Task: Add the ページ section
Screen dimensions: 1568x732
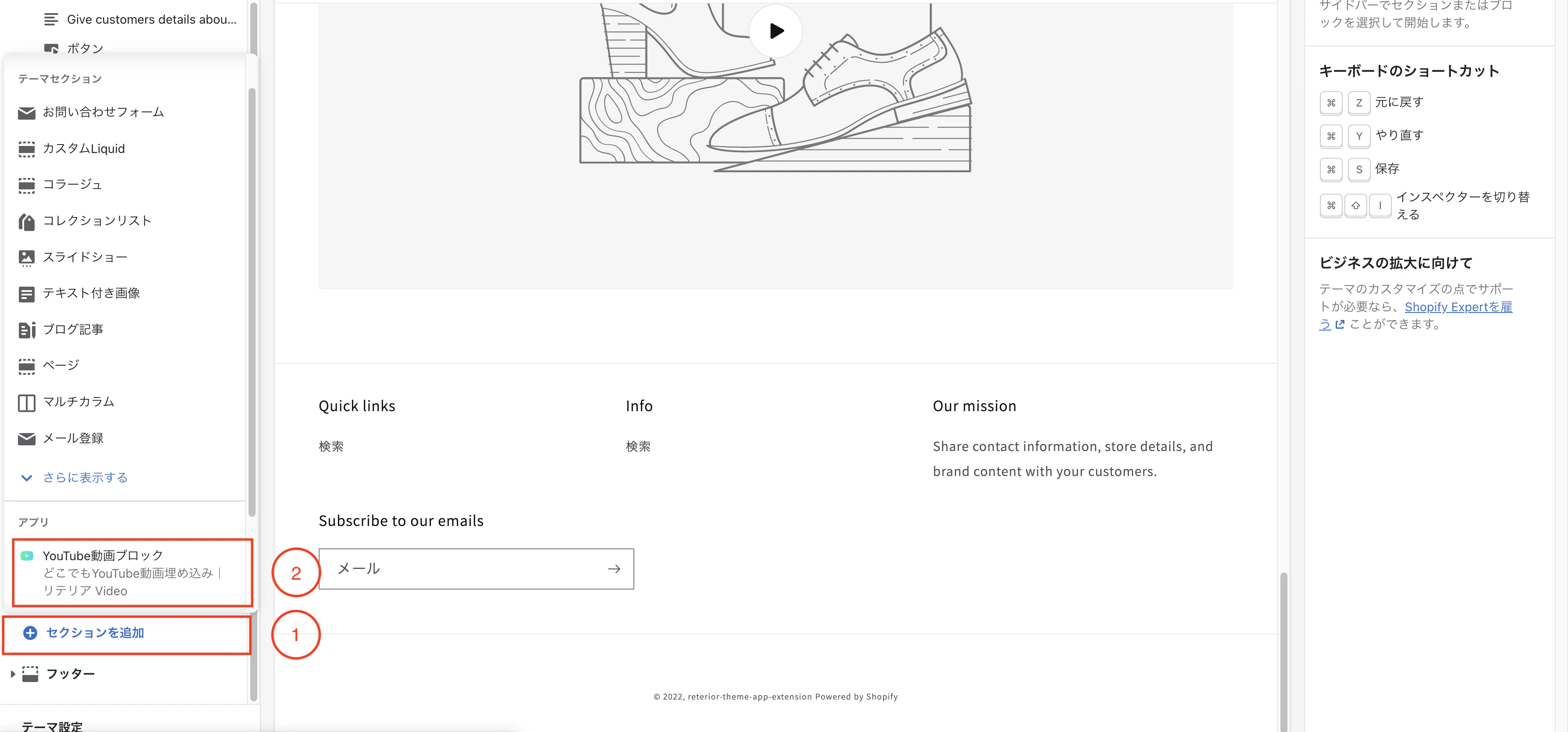Action: pos(61,365)
